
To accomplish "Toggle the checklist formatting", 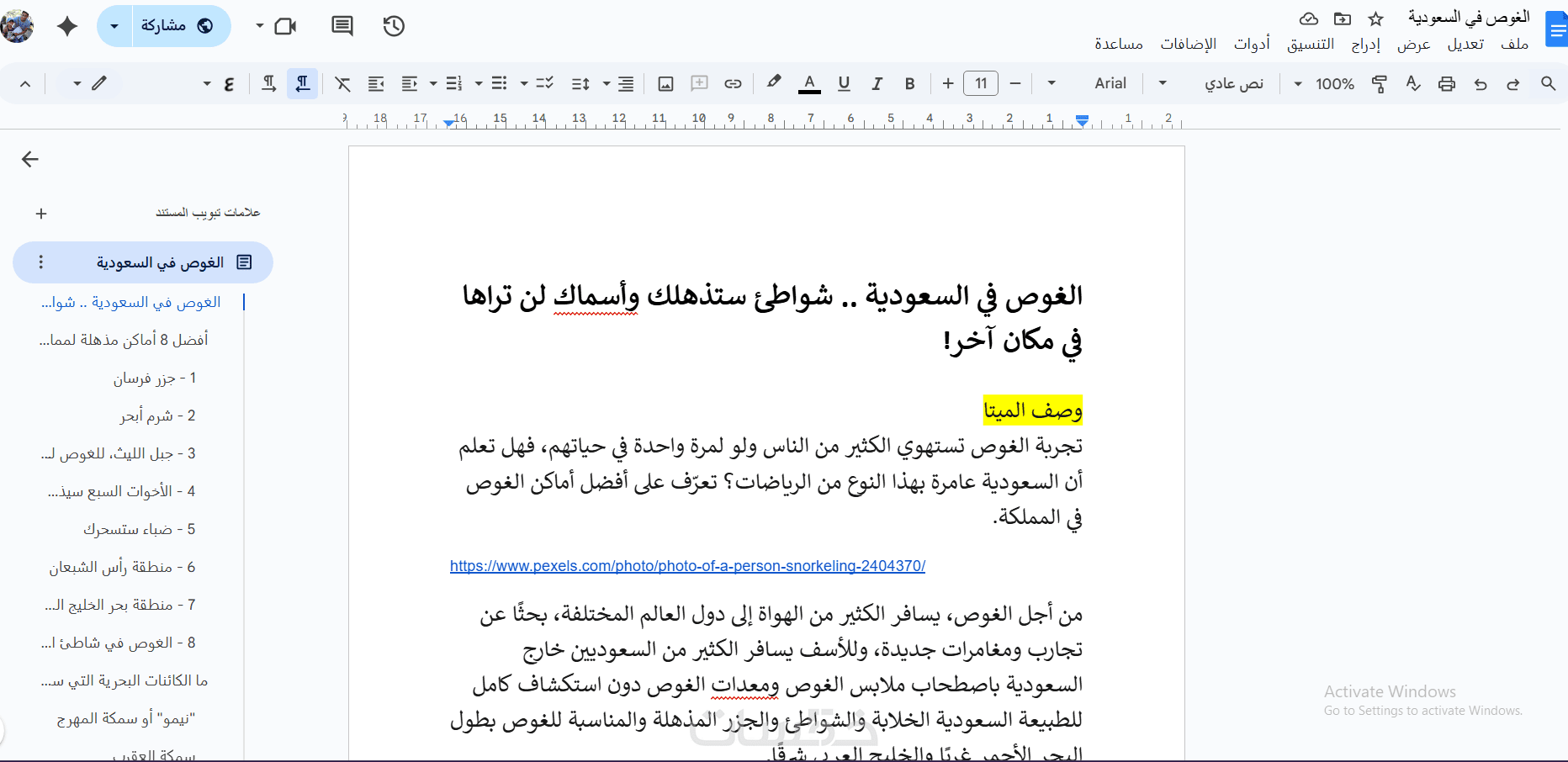I will (544, 83).
